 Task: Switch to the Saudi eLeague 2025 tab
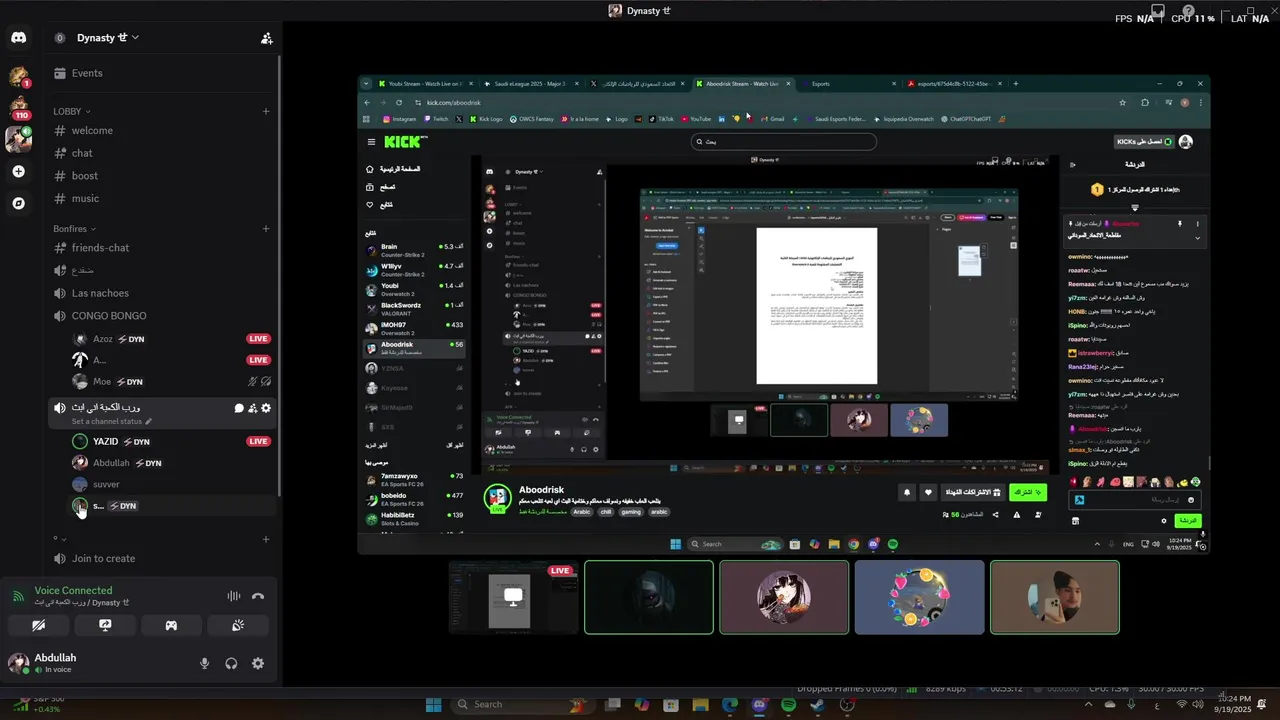530,84
